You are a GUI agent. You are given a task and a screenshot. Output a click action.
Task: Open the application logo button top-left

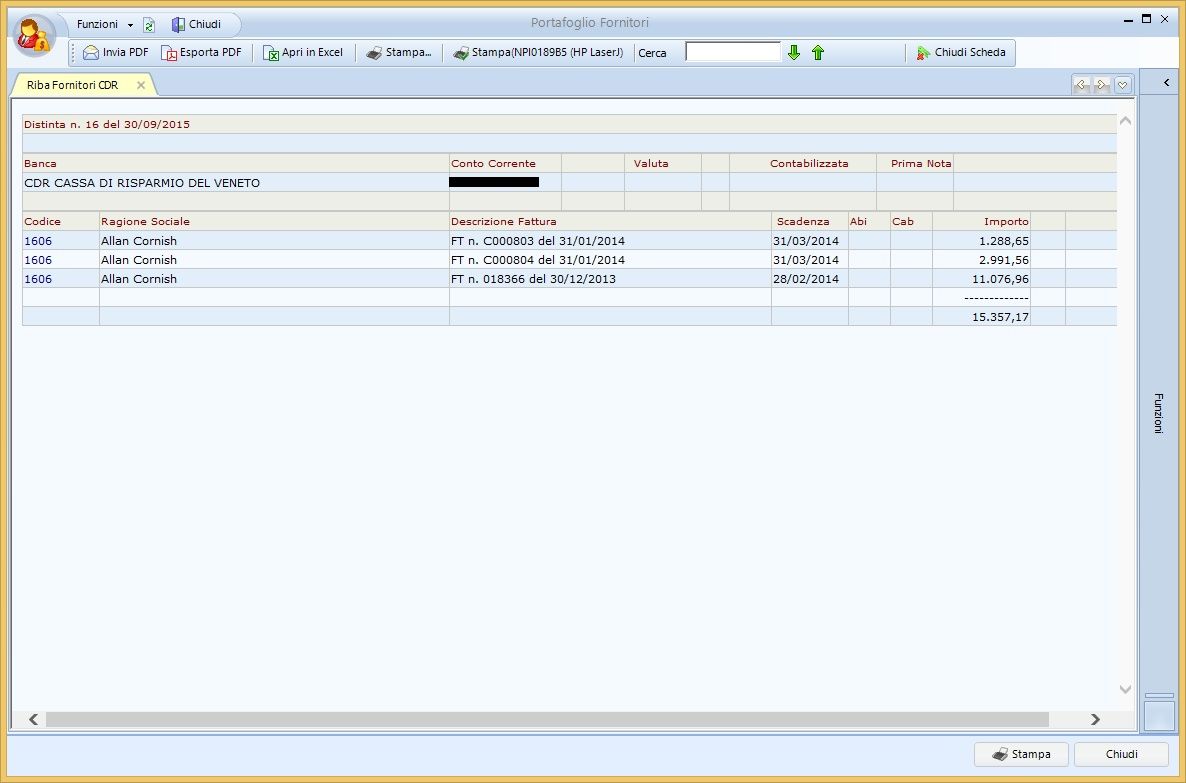point(34,35)
